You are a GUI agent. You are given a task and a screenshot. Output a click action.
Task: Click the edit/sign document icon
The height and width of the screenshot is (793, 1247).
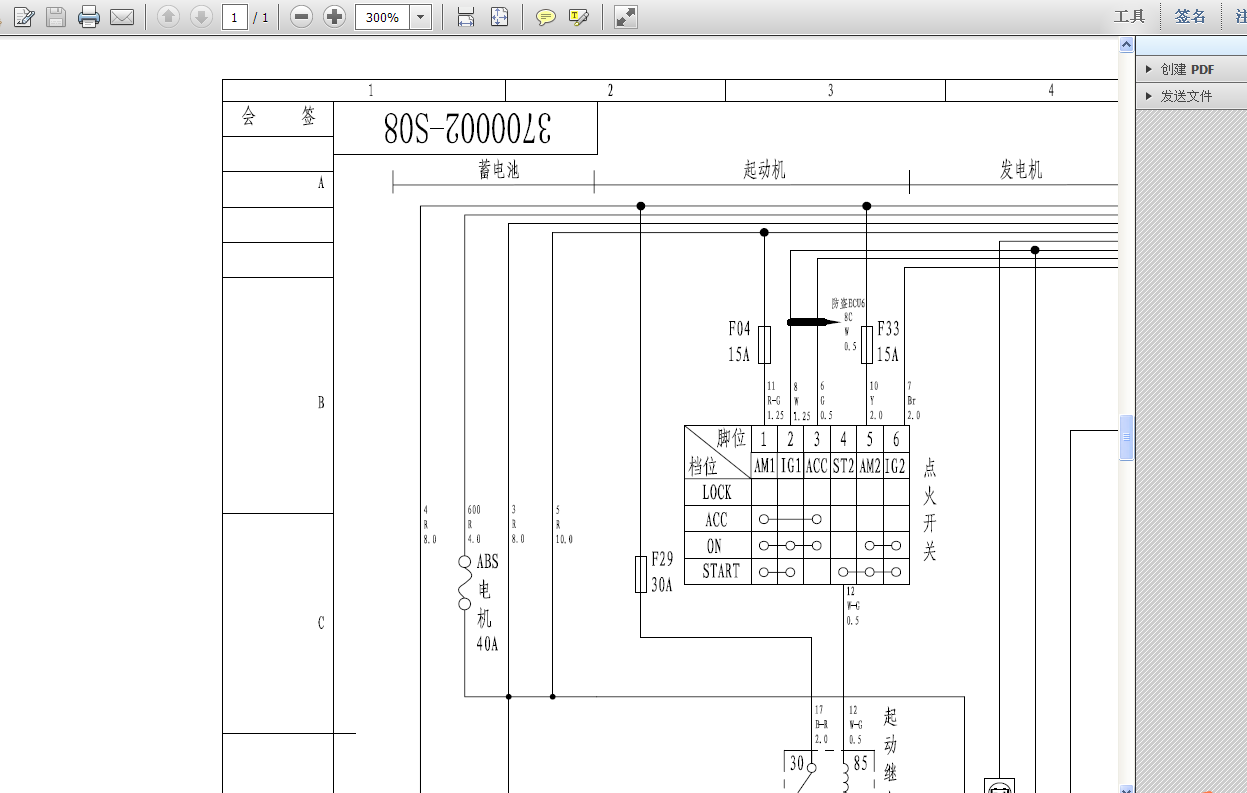25,17
